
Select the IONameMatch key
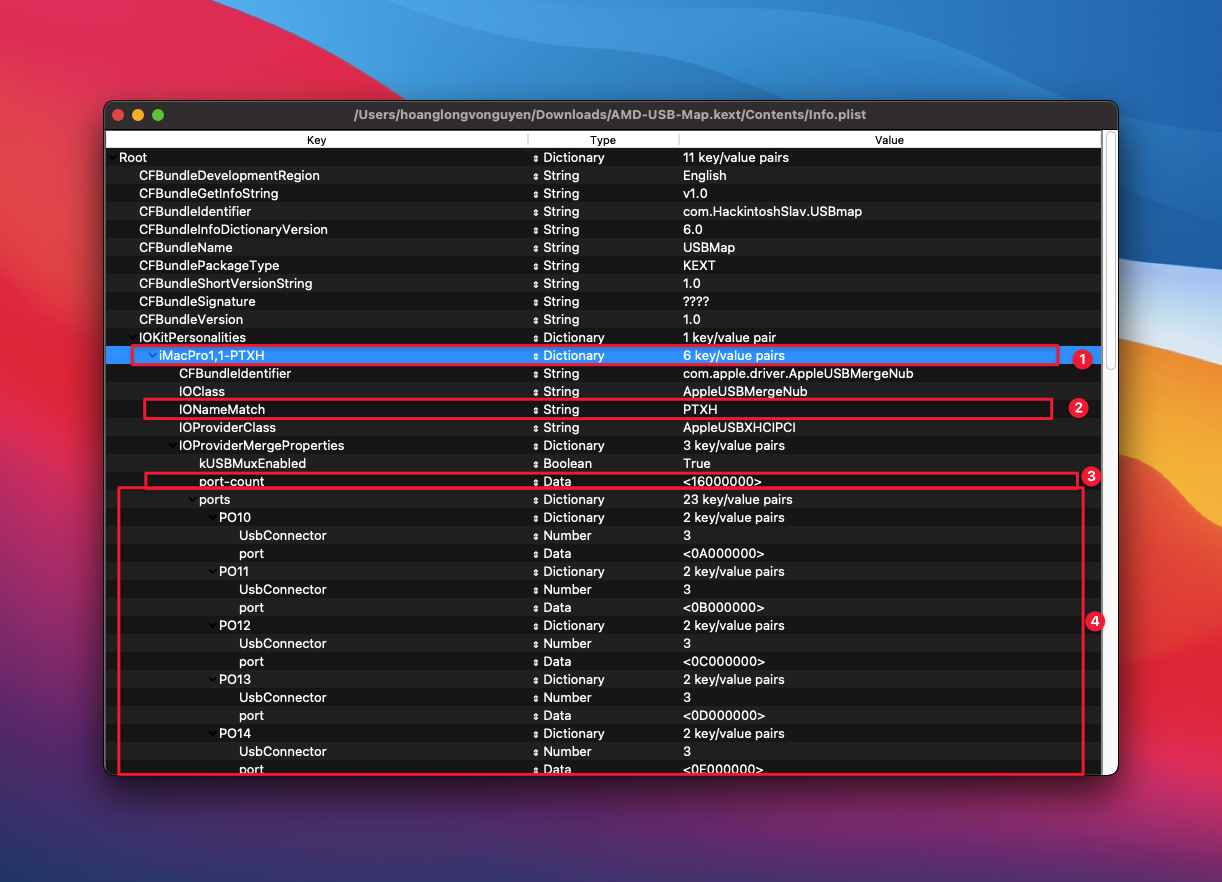(x=222, y=410)
